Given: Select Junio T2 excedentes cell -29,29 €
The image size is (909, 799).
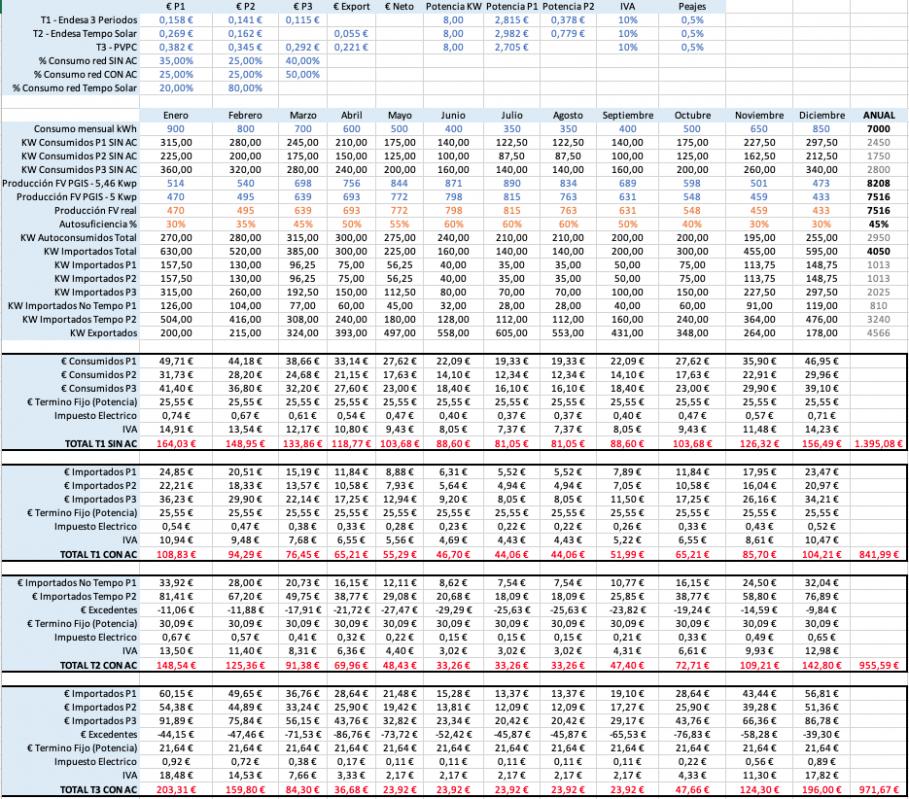Looking at the screenshot, I should (453, 610).
